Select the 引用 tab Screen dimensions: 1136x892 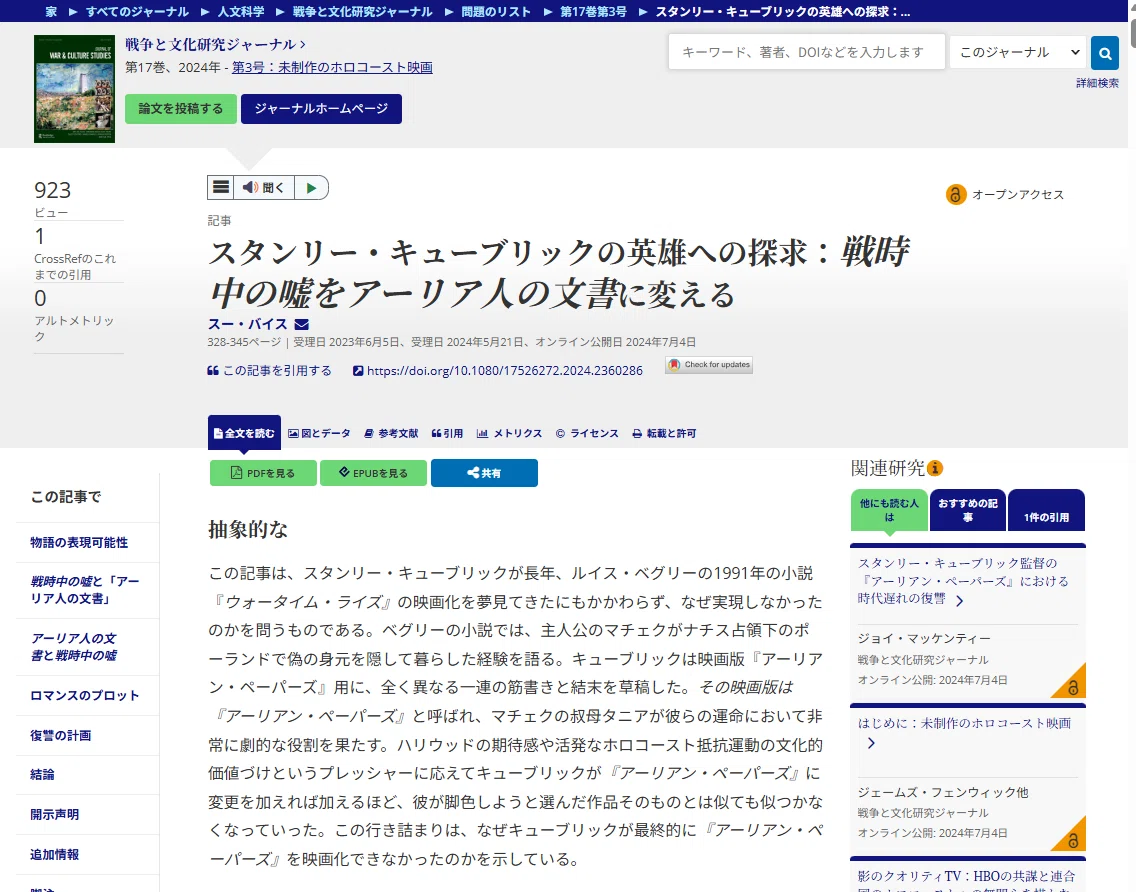tap(447, 433)
